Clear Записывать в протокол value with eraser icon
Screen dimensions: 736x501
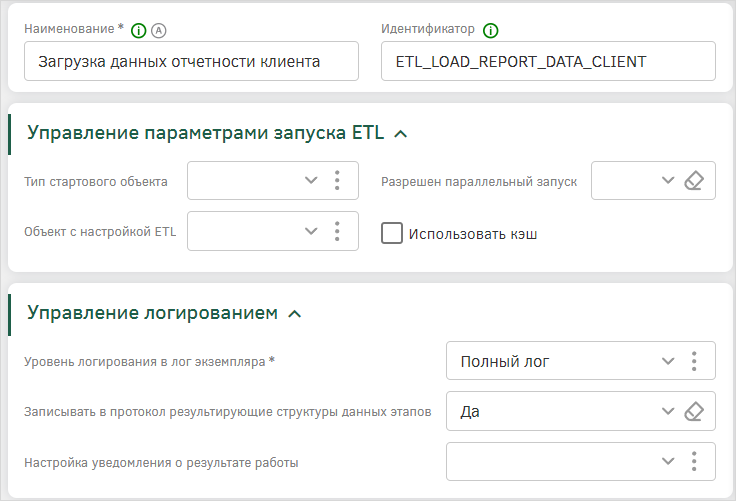pos(694,412)
